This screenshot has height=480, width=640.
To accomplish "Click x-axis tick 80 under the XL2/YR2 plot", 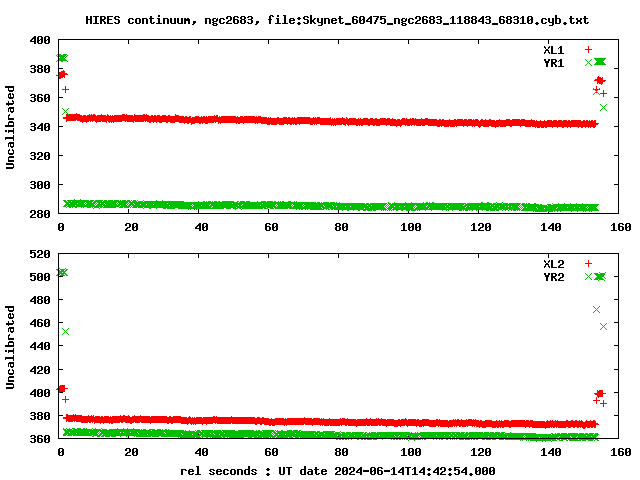I will [x=341, y=452].
